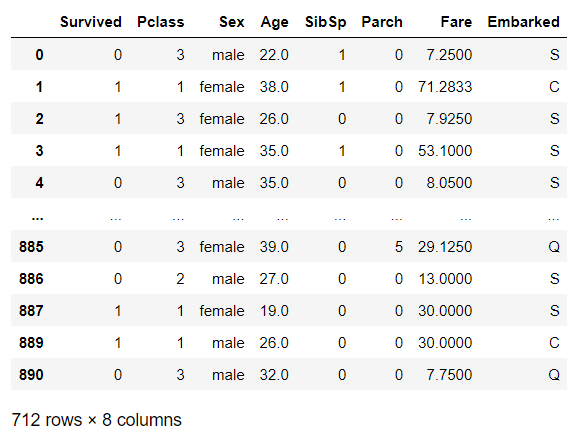Select row index 2
Viewport: 584px width, 436px height.
click(x=39, y=119)
